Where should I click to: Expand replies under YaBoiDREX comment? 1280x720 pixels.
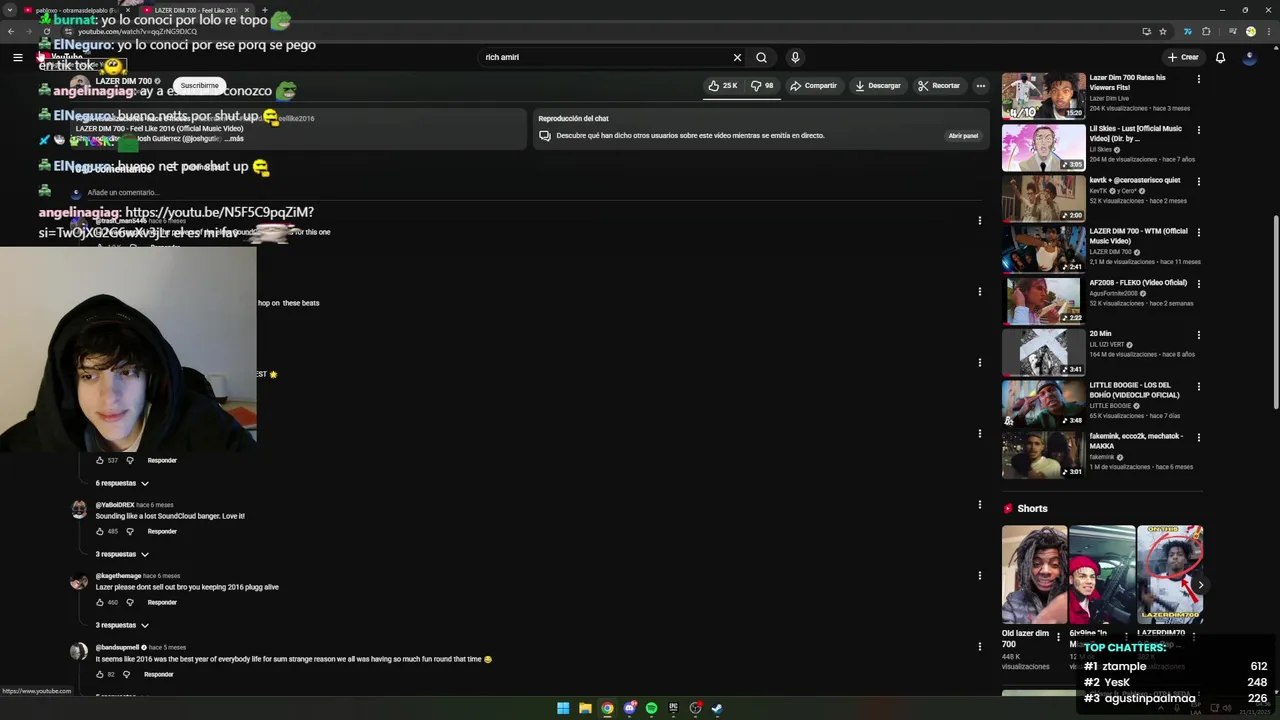coord(122,554)
